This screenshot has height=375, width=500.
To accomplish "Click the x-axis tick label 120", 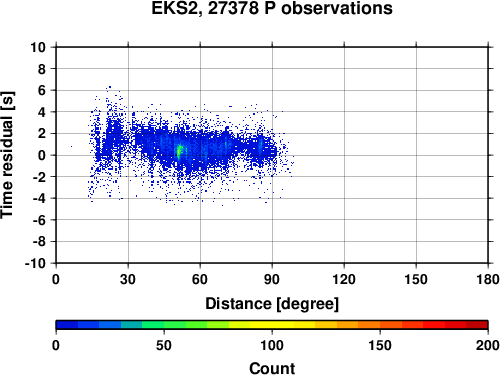I will (344, 279).
